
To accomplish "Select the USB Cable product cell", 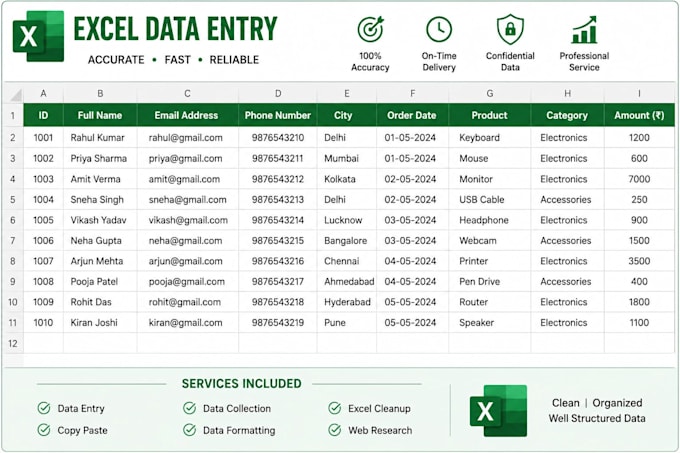I will pyautogui.click(x=490, y=200).
